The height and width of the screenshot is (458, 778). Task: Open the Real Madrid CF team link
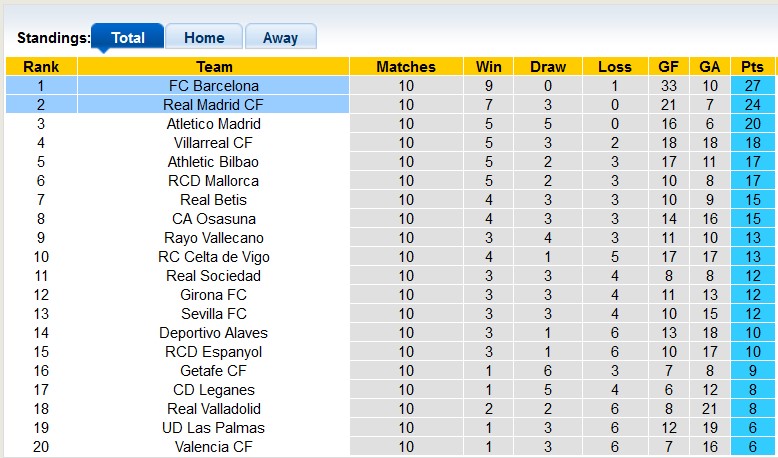pyautogui.click(x=213, y=105)
